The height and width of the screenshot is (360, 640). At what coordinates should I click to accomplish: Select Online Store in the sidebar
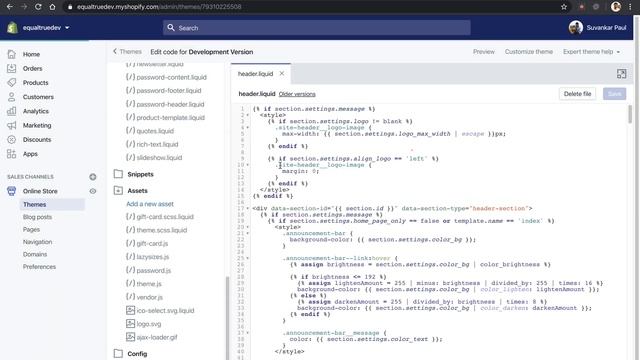(x=40, y=191)
